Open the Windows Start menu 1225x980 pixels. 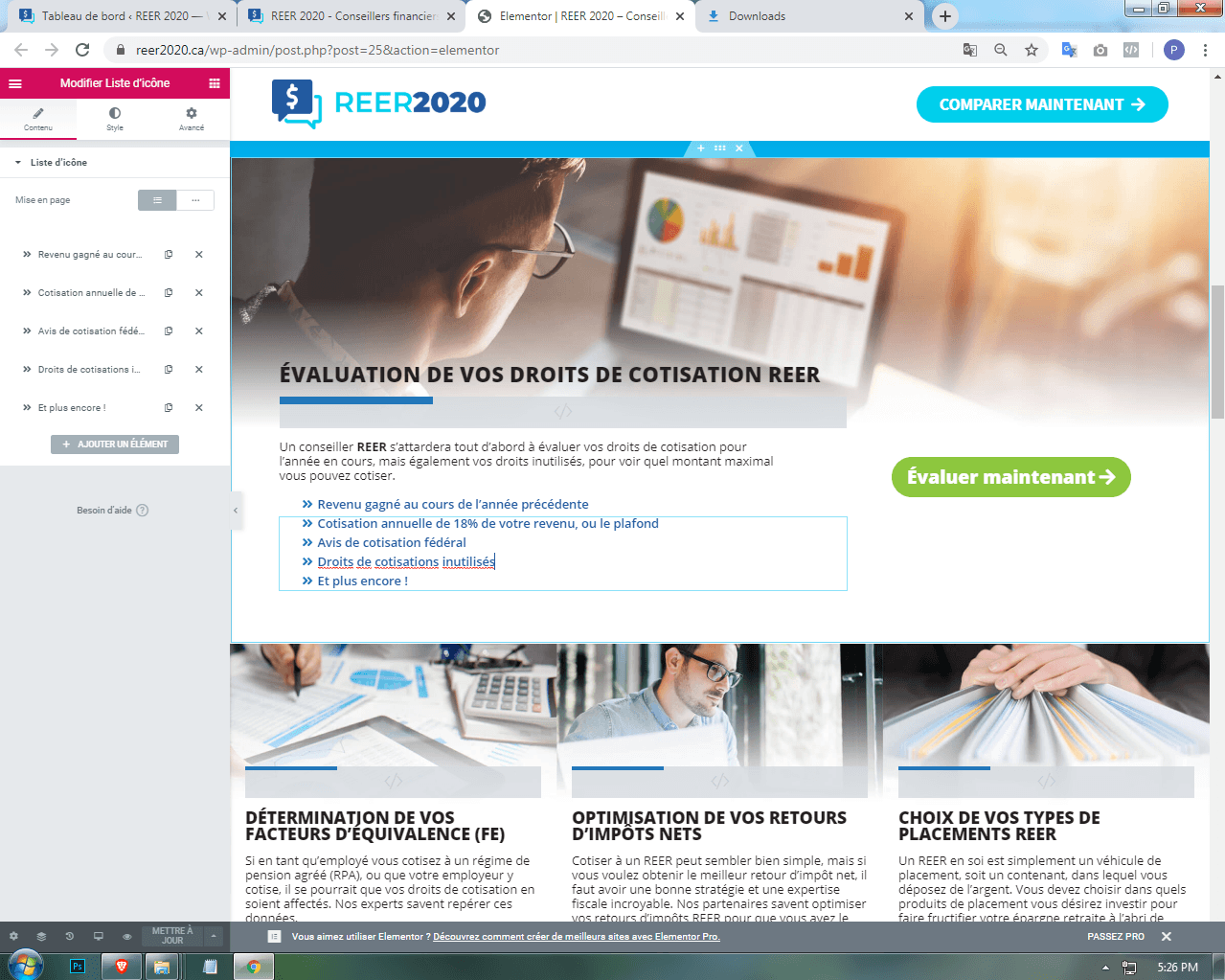point(25,966)
